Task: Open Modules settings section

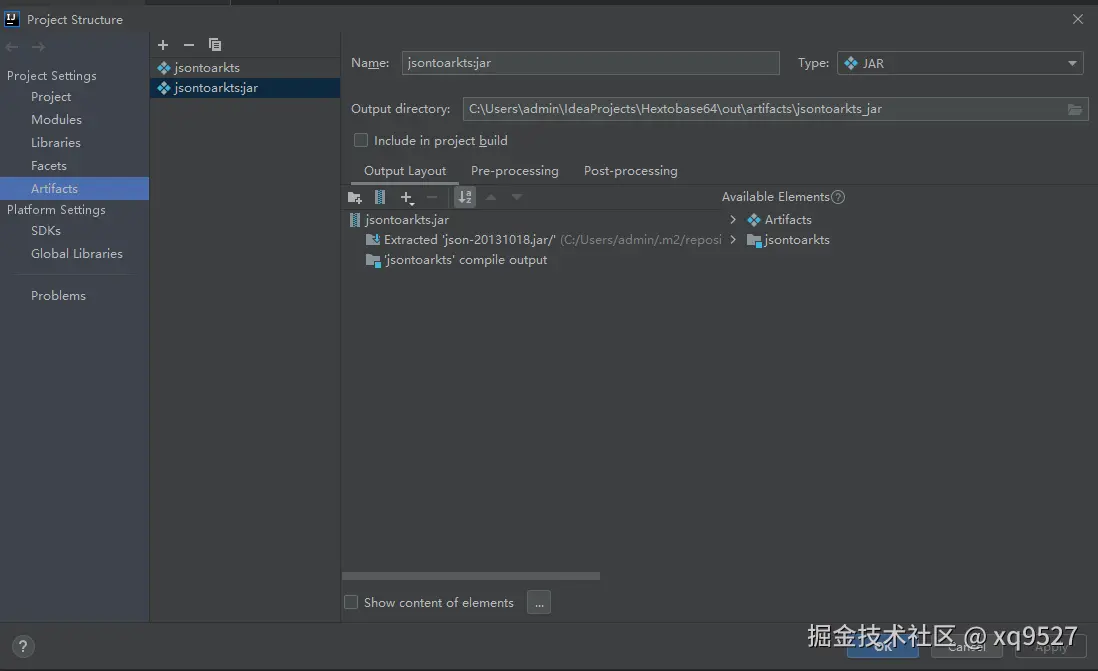Action: 56,120
